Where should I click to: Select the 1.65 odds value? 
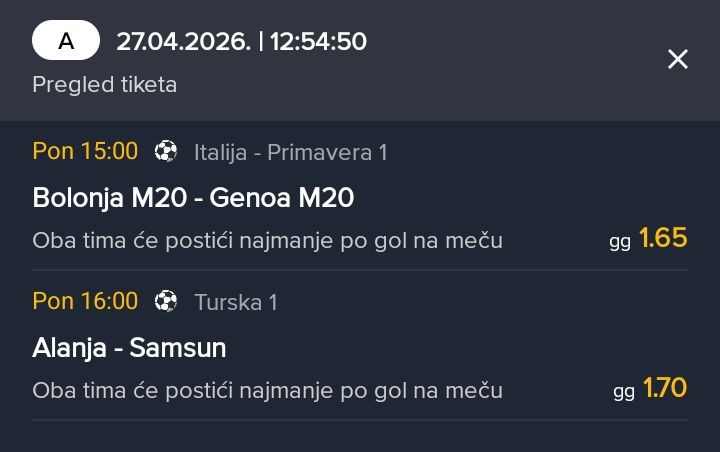(x=663, y=238)
